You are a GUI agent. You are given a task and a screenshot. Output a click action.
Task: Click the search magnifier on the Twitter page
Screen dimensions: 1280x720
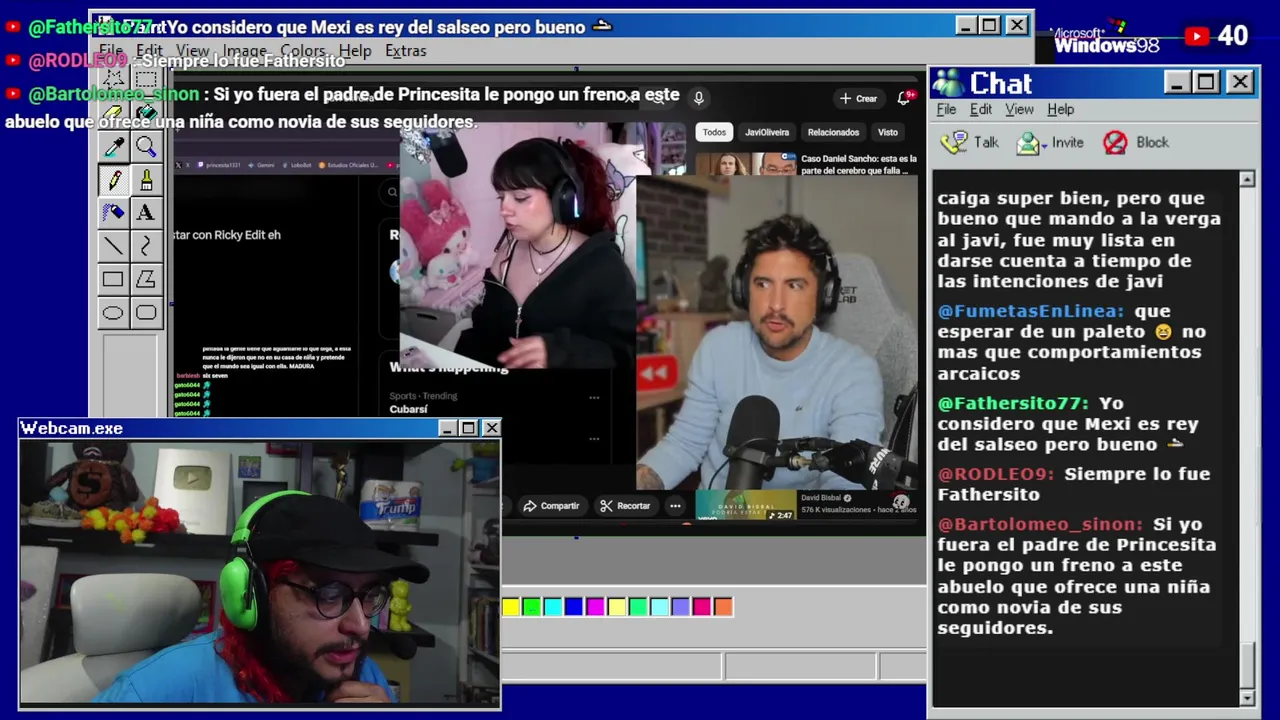click(x=392, y=192)
